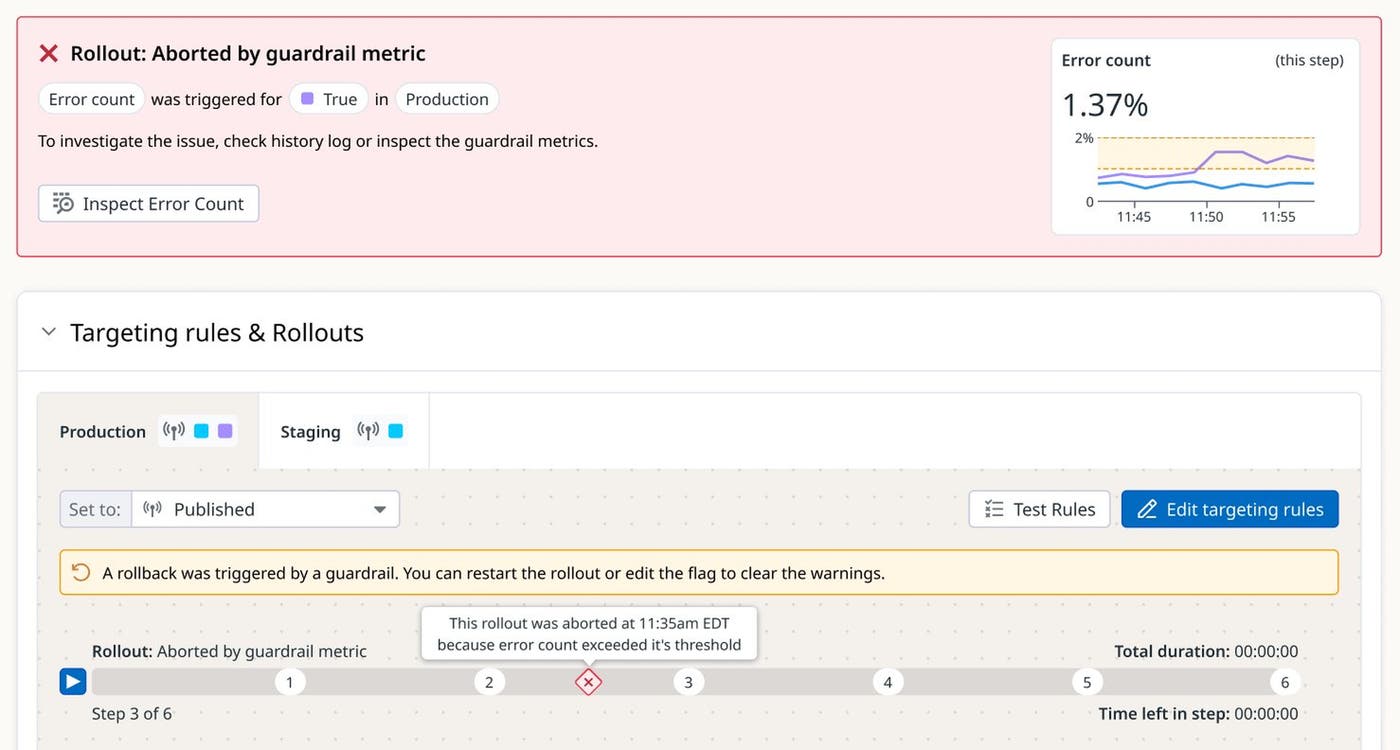This screenshot has width=1400, height=750.
Task: Click the True variant pill
Action: click(329, 99)
